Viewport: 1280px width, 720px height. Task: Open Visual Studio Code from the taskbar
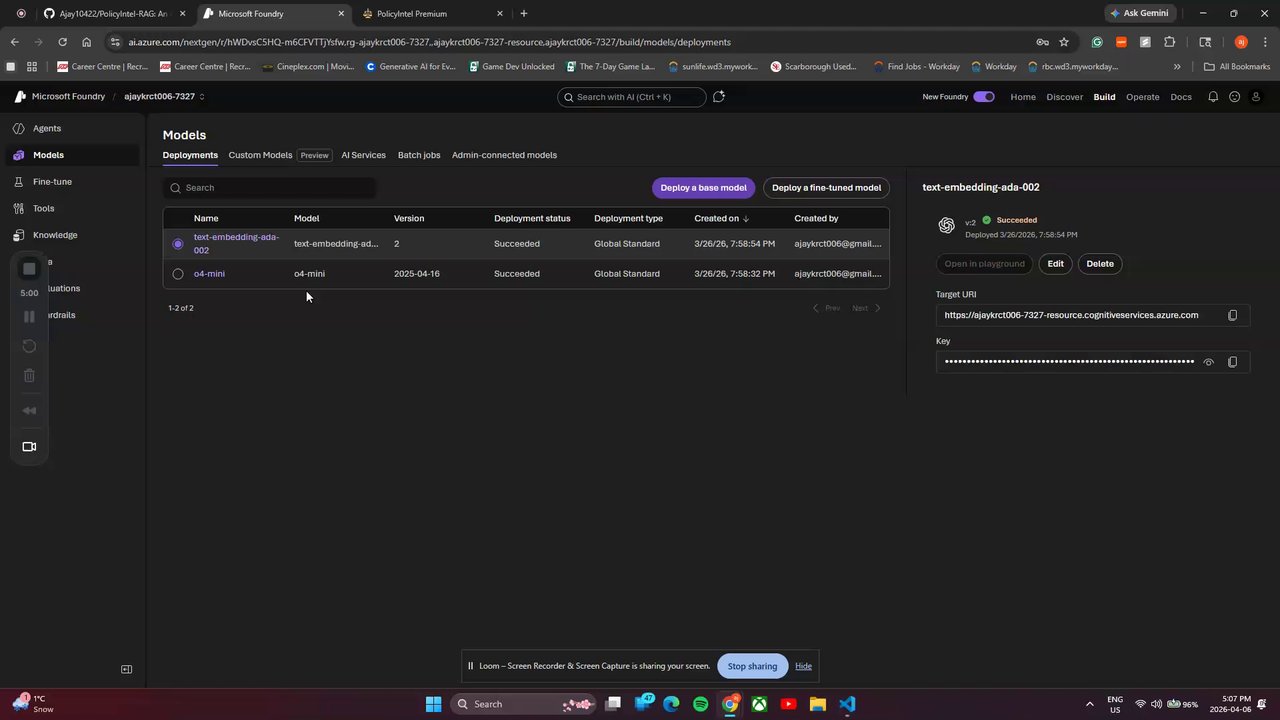pos(847,704)
